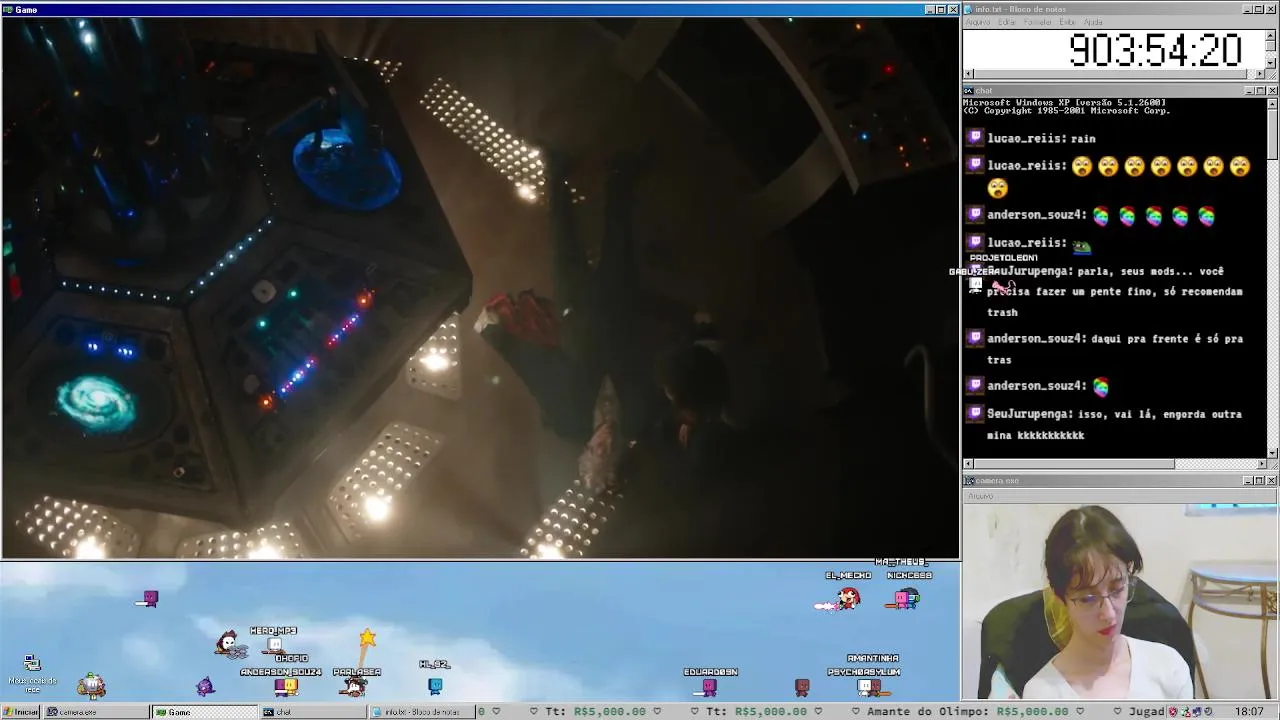
Task: Click the HL_82 avatar character
Action: (435, 685)
